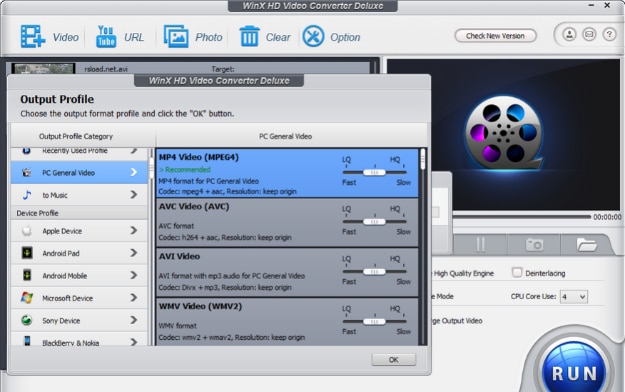
Task: Expand the Recently Used Profile arrow
Action: [134, 151]
